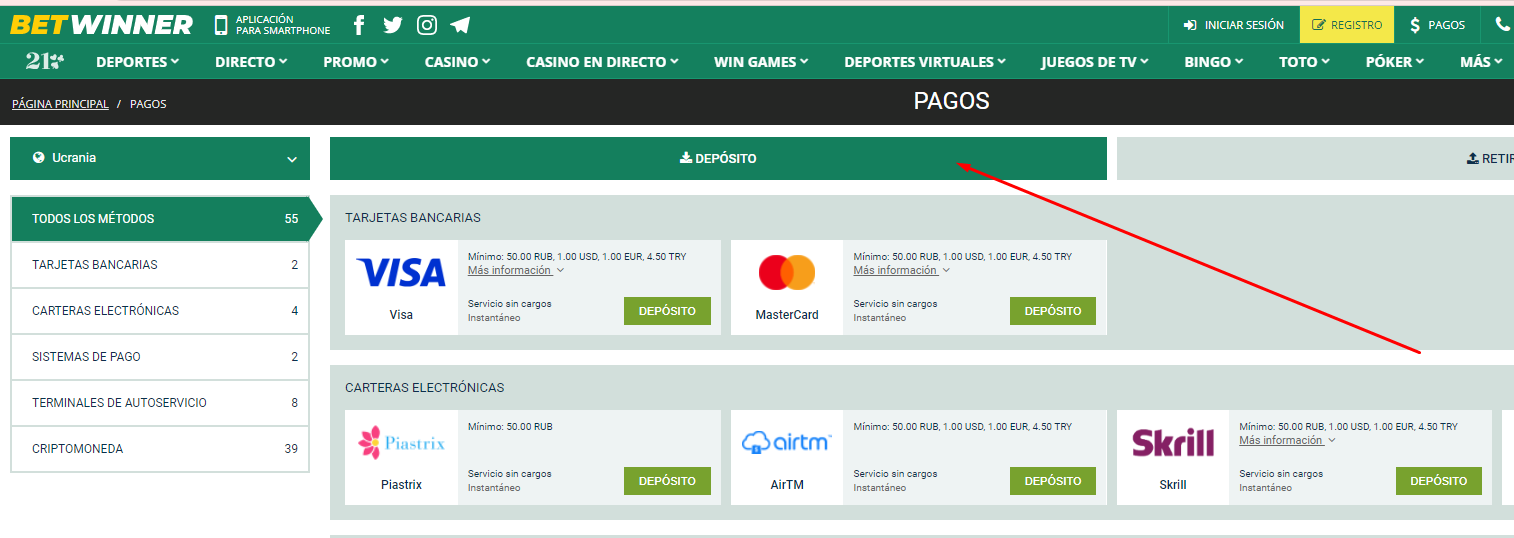Click the AirTM logo
Image resolution: width=1514 pixels, height=538 pixels.
pyautogui.click(x=787, y=442)
